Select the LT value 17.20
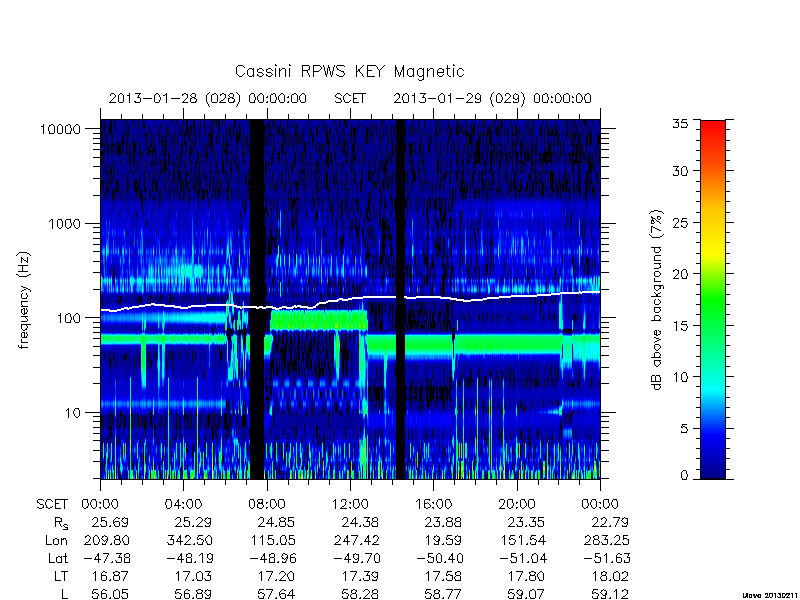Screen dimensions: 800x600 276,577
